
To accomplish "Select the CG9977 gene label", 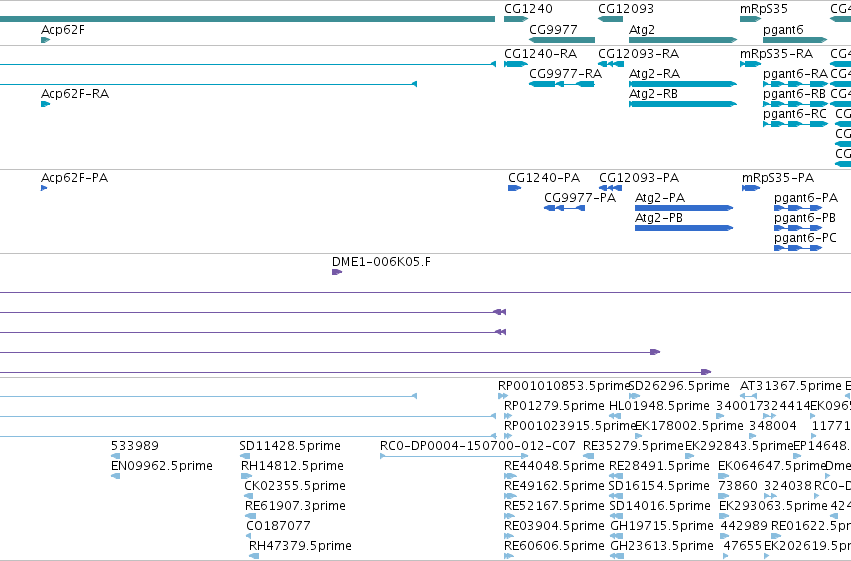I will coord(553,29).
